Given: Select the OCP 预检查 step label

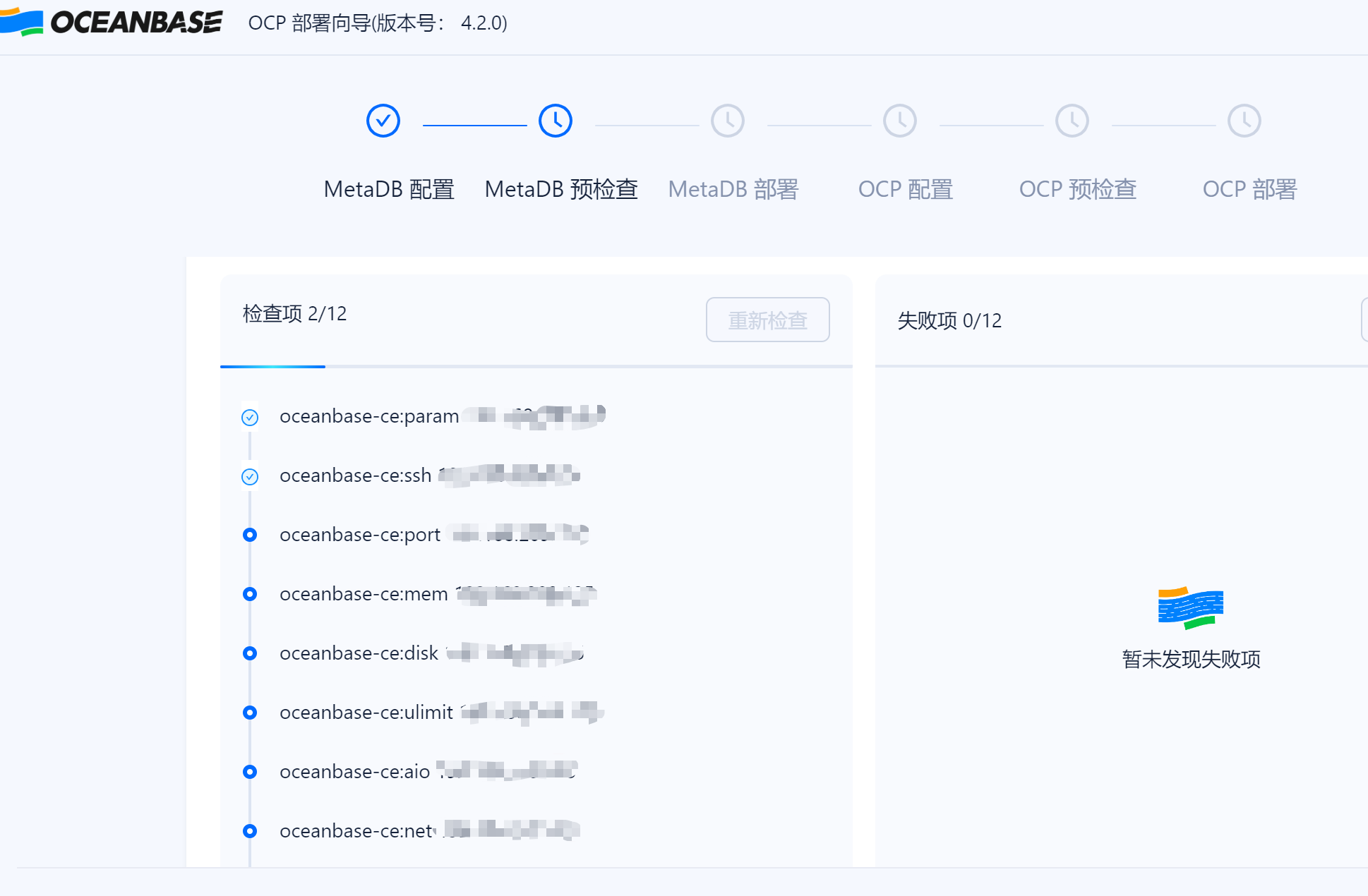Looking at the screenshot, I should click(1078, 189).
